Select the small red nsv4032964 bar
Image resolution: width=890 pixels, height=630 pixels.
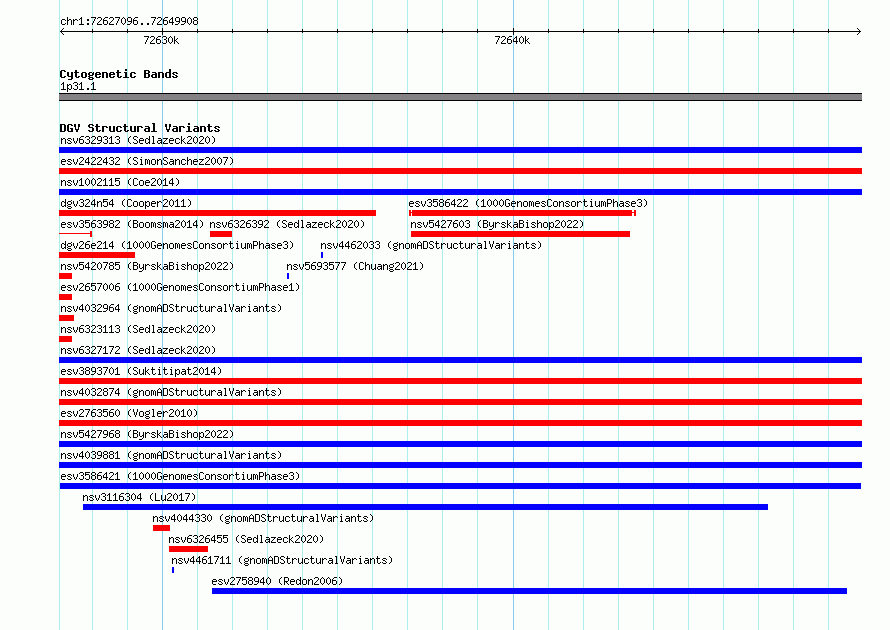[66, 318]
